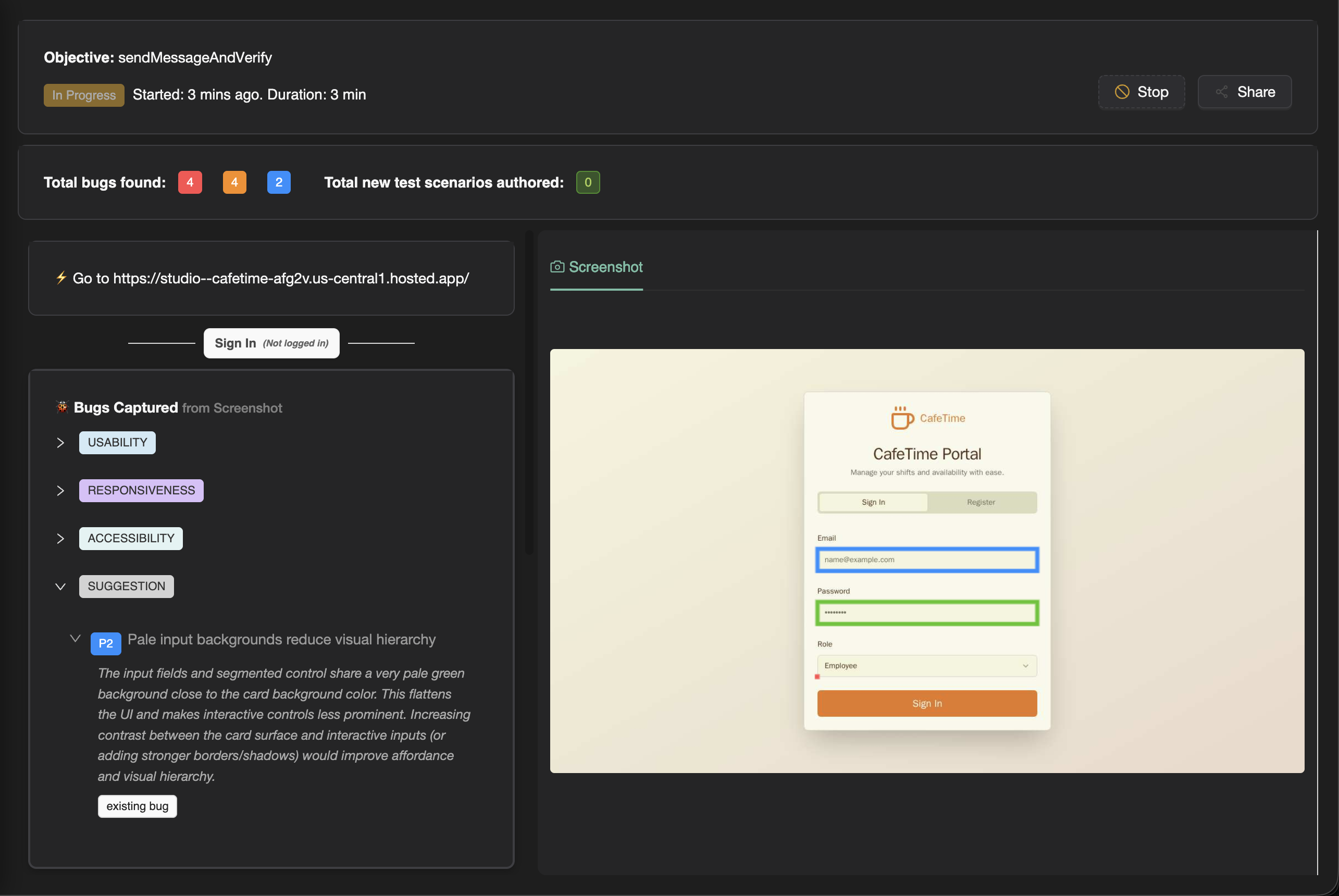Click the red critical bug count badge
The image size is (1339, 896).
click(x=190, y=182)
